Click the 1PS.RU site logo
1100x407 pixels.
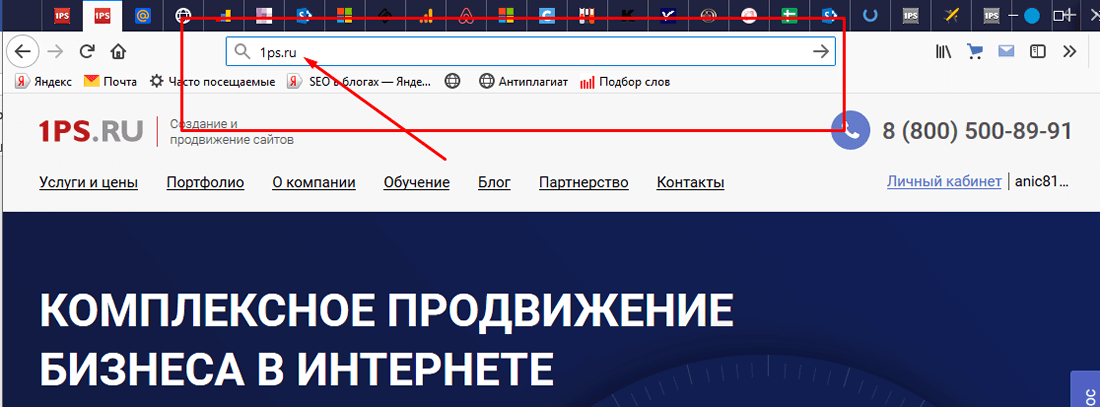(91, 131)
